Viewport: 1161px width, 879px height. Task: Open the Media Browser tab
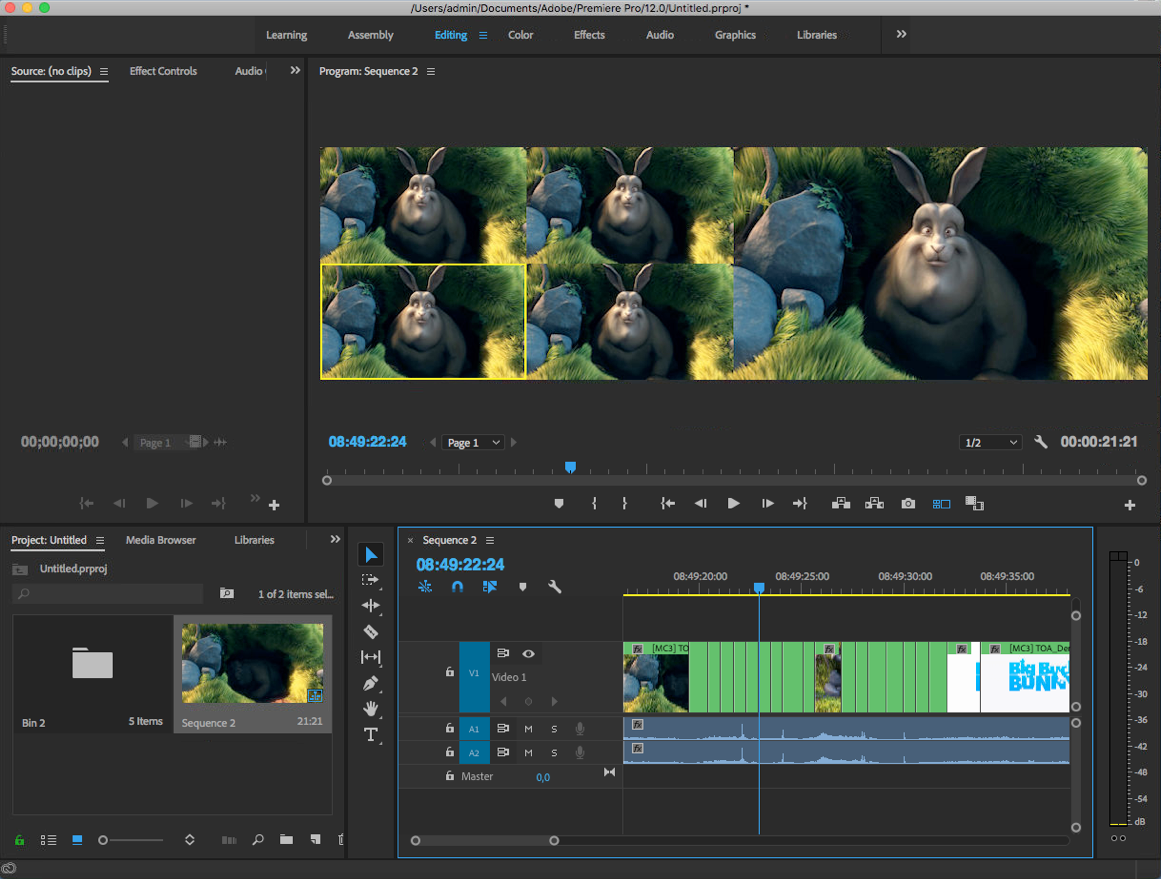(161, 540)
